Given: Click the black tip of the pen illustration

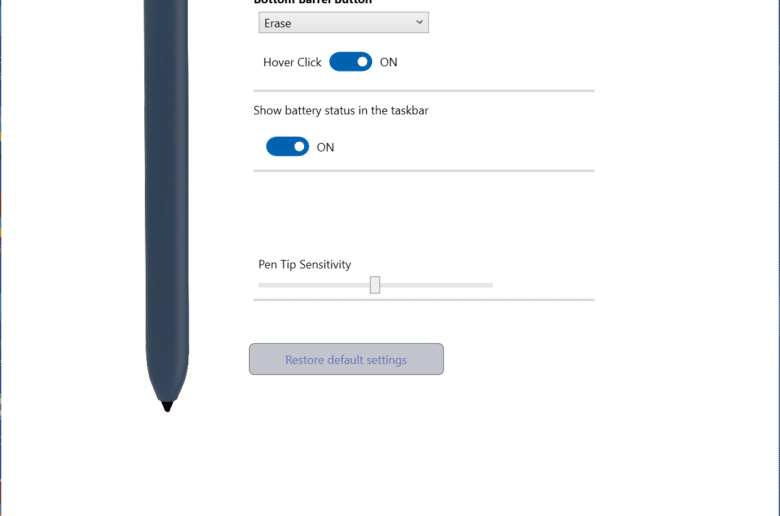Looking at the screenshot, I should coord(168,407).
